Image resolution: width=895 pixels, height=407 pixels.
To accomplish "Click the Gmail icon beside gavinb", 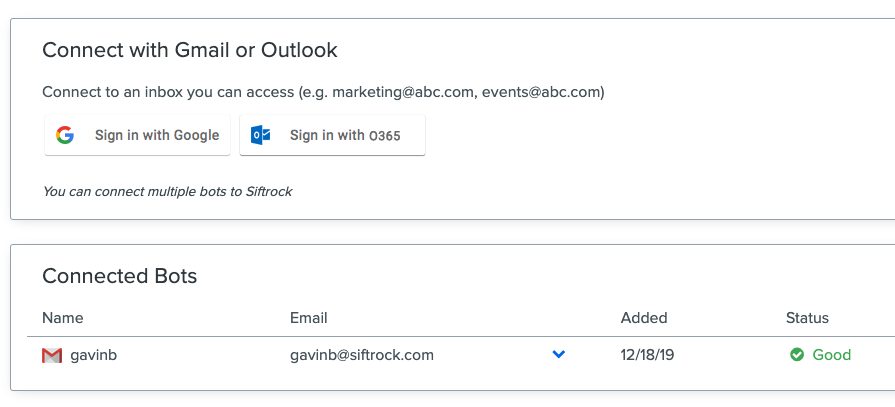I will point(52,356).
